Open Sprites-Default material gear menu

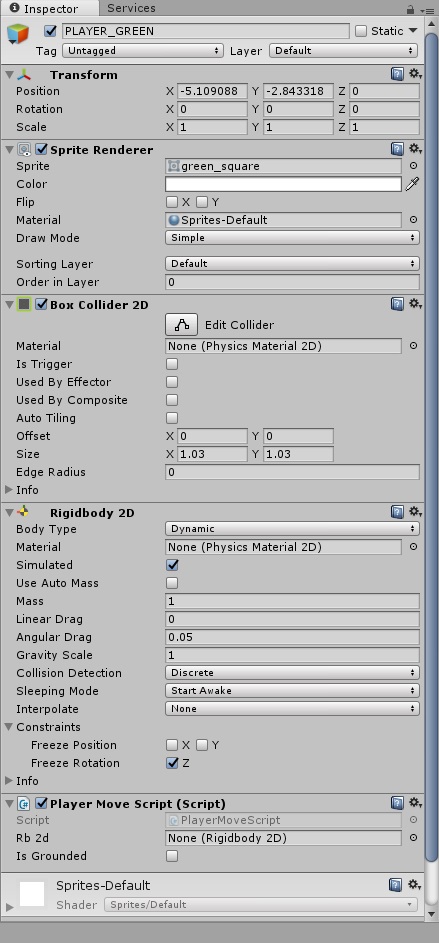click(x=415, y=885)
